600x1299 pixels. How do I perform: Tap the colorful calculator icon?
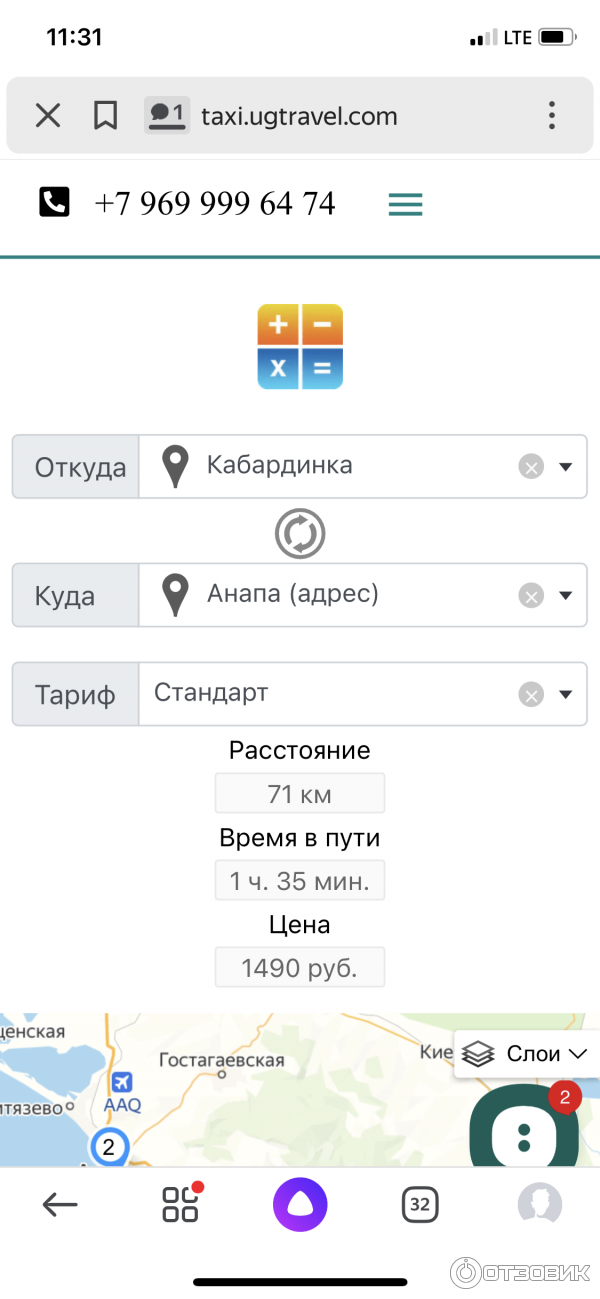[x=300, y=346]
